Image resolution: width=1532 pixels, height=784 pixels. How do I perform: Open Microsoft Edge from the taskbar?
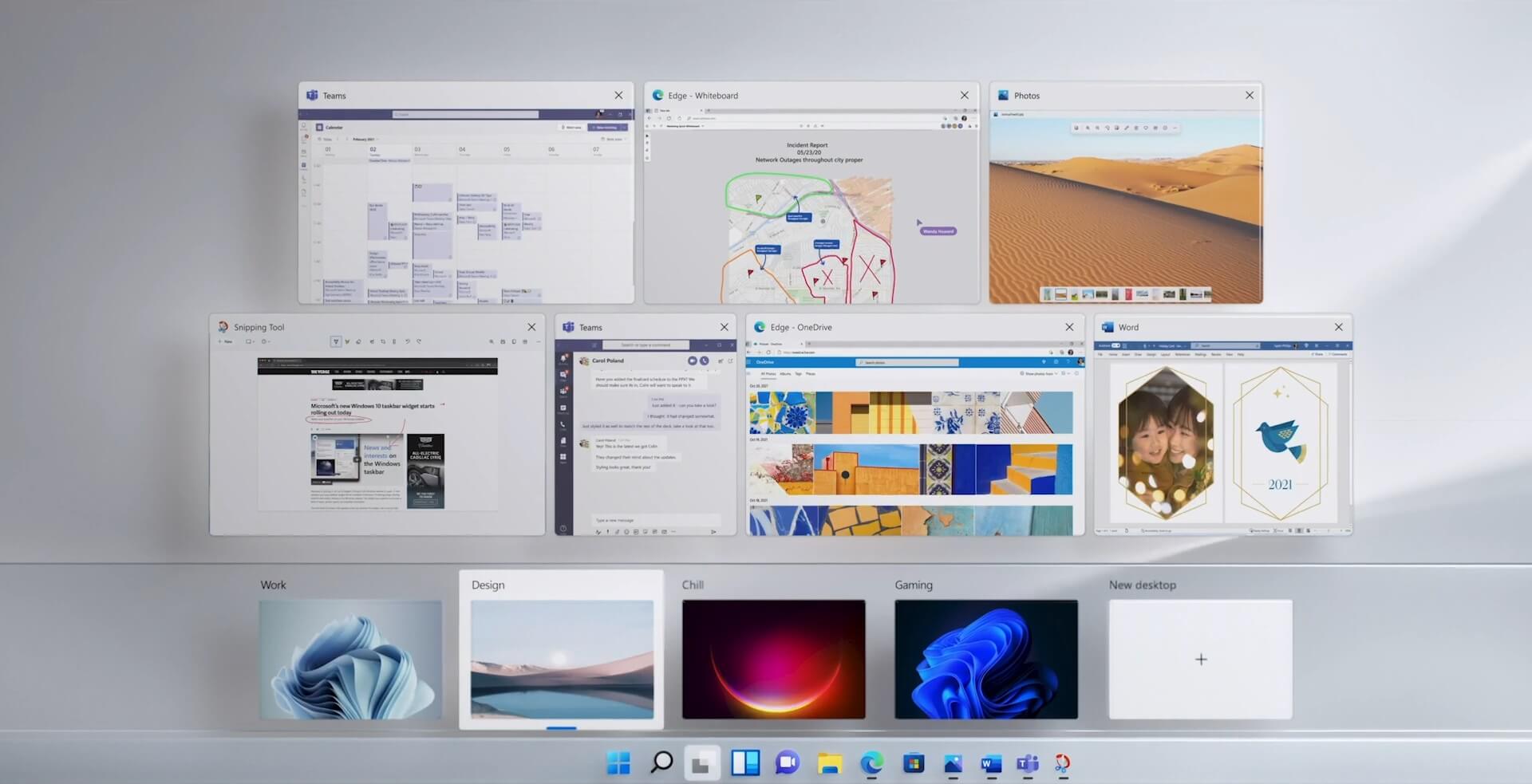click(x=871, y=763)
